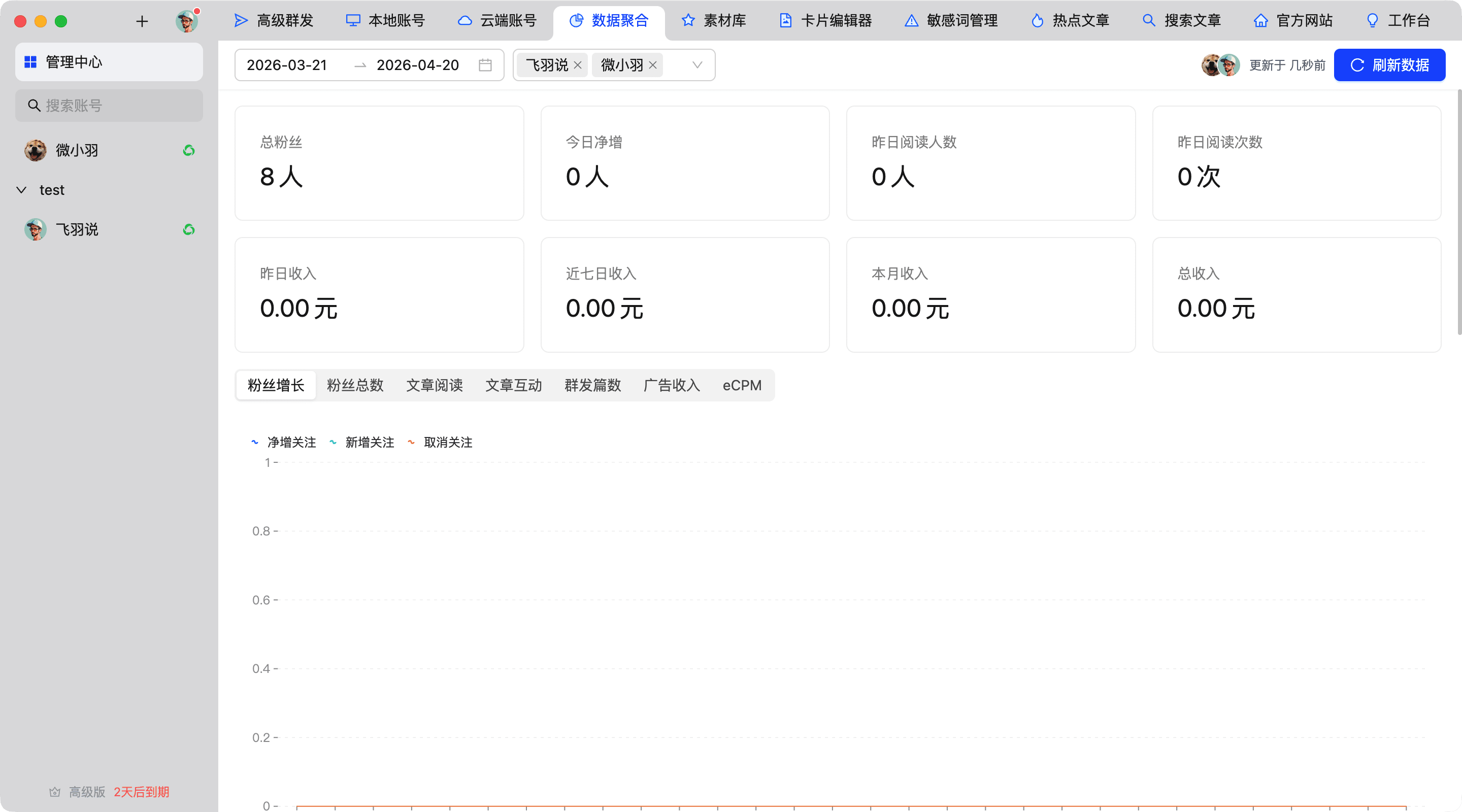Toggle 新增关注 legend series in chart

[362, 443]
